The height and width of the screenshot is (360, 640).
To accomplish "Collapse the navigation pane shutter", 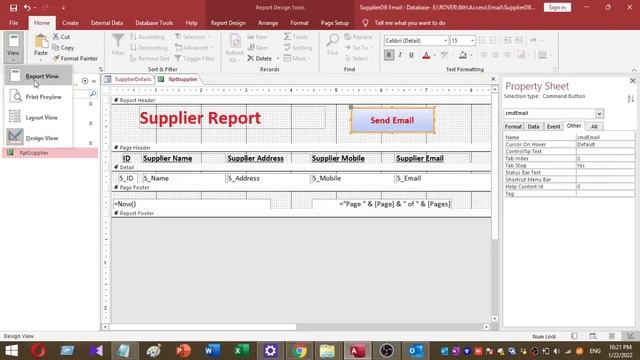I will [93, 81].
